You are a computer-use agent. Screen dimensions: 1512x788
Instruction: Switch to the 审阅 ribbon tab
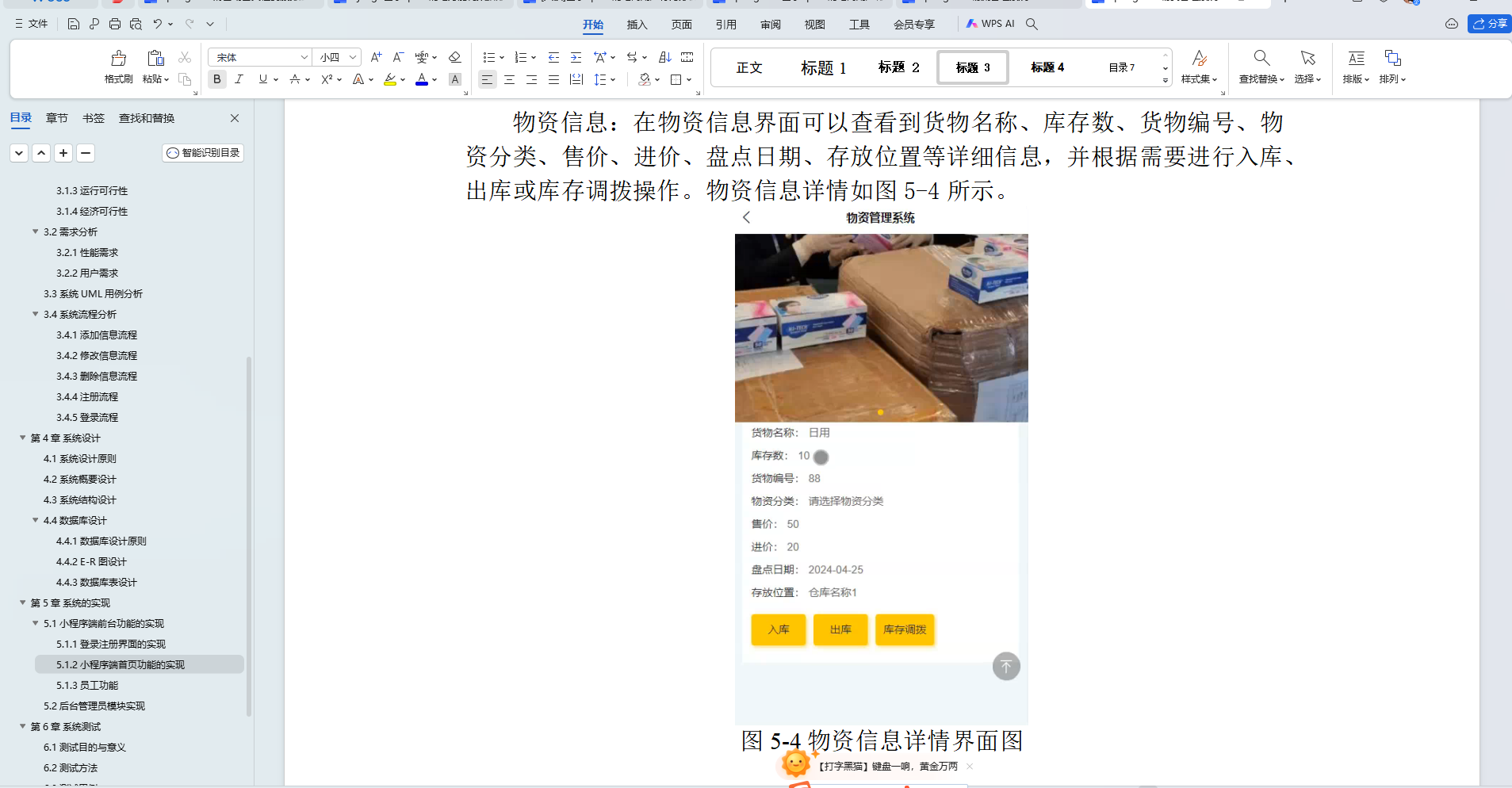tap(770, 25)
